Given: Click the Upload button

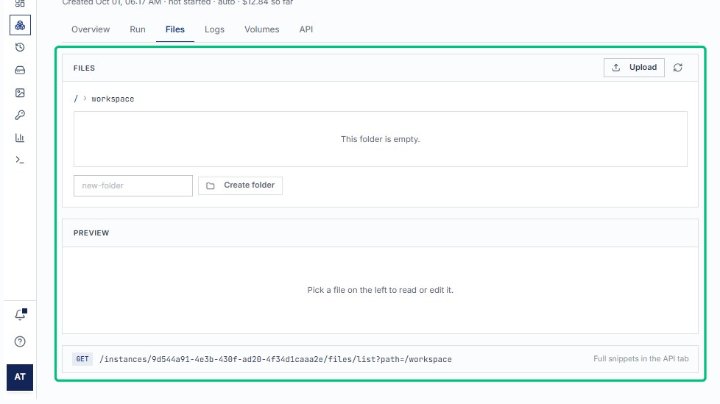Looking at the screenshot, I should tap(634, 67).
